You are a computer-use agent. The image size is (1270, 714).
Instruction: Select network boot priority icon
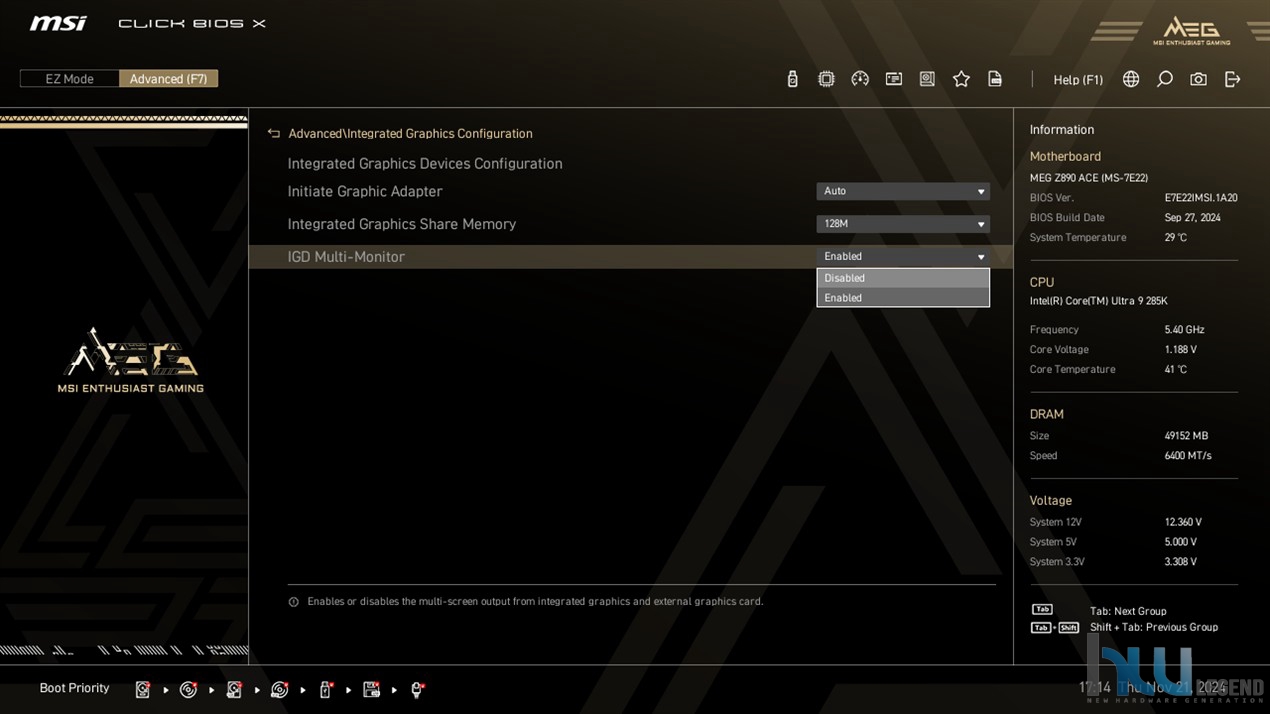coord(418,689)
